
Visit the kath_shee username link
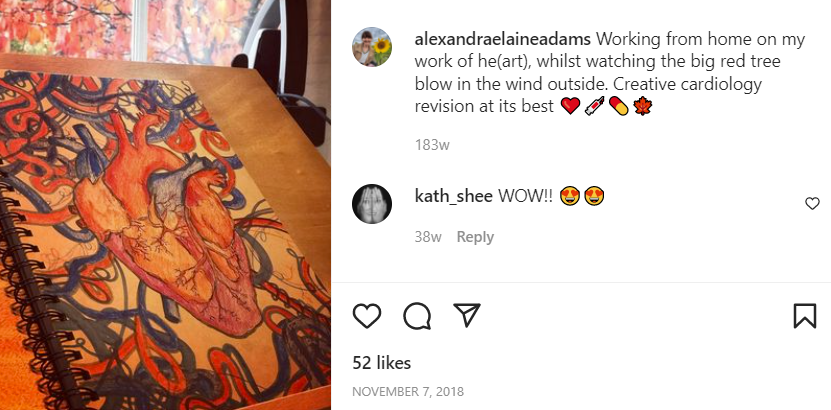coord(454,197)
